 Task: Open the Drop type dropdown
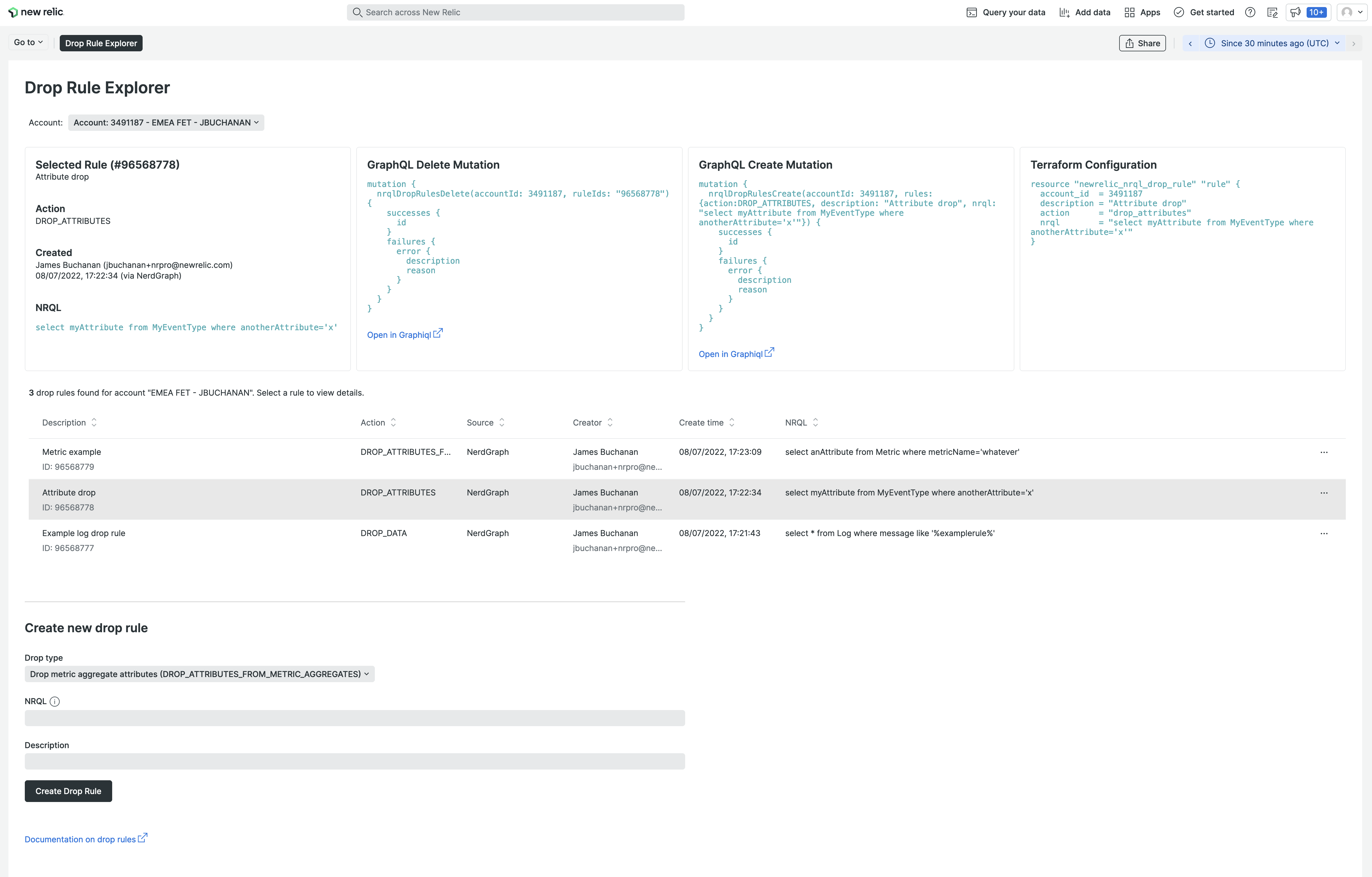(x=200, y=674)
